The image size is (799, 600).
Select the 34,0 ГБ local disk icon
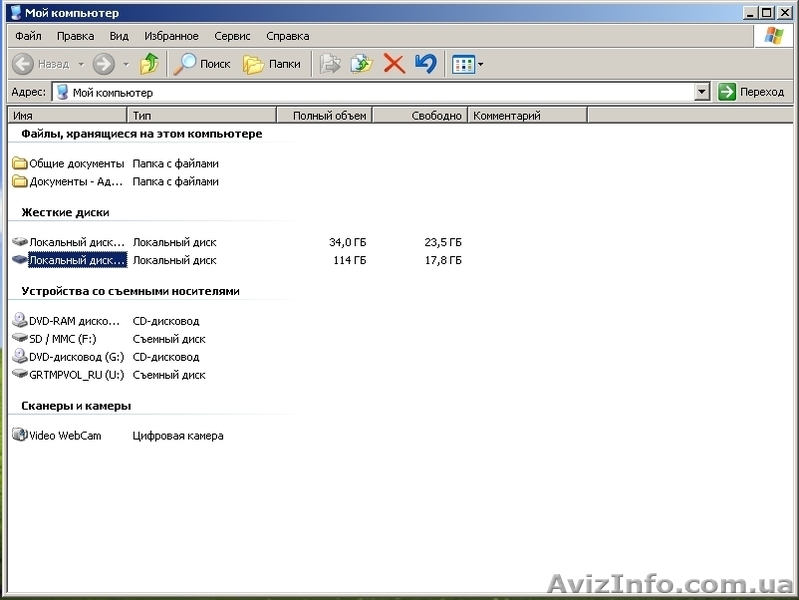click(x=19, y=242)
